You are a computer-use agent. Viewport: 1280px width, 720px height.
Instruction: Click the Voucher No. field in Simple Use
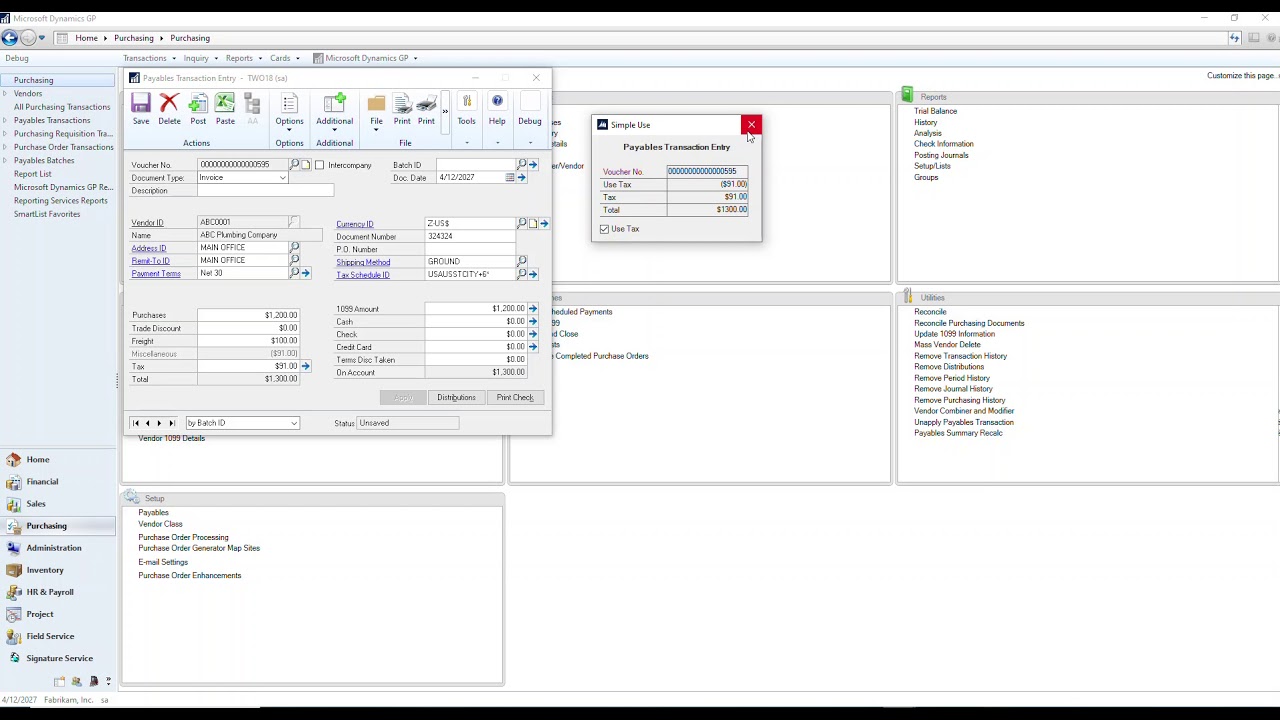click(x=707, y=172)
